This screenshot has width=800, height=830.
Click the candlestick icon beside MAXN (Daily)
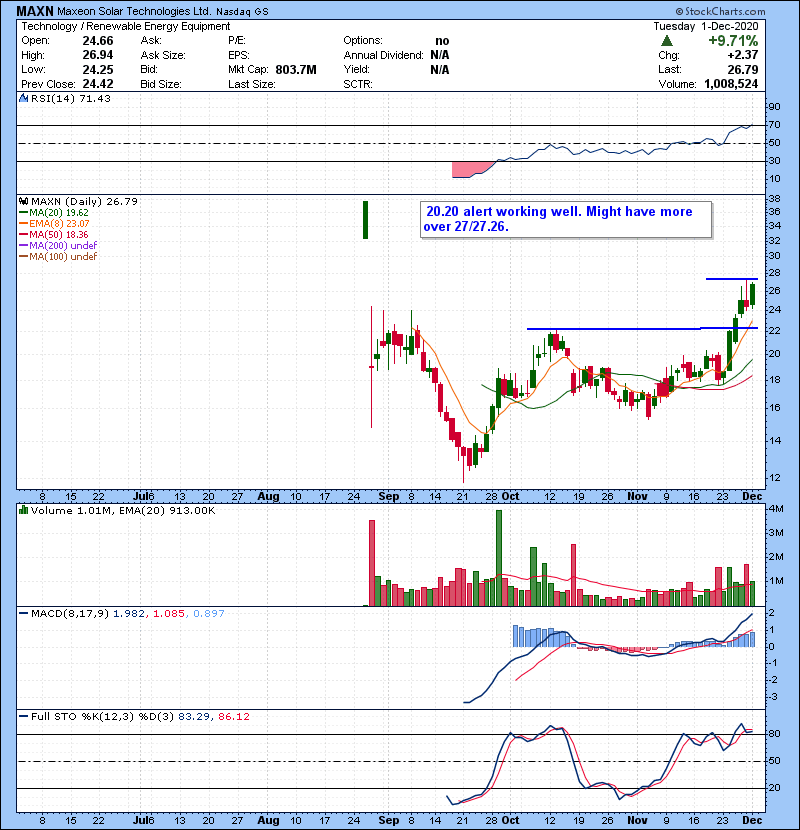pyautogui.click(x=23, y=201)
